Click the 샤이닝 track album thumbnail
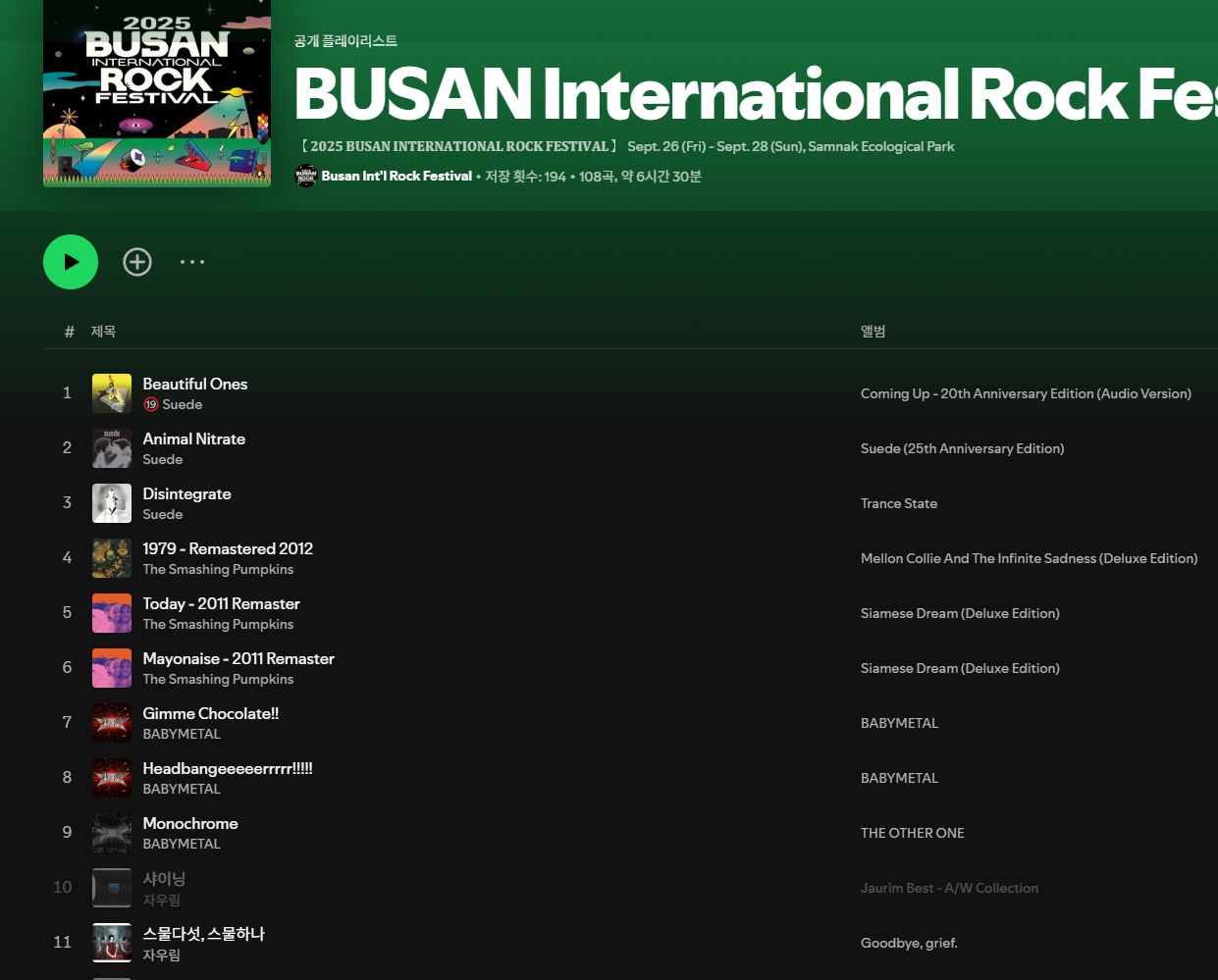This screenshot has height=980, width=1218. [x=112, y=888]
